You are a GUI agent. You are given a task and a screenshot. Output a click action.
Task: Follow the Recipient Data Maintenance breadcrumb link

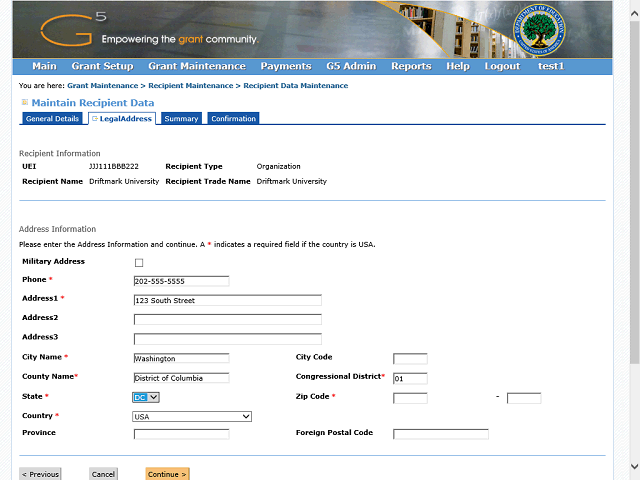[x=296, y=86]
